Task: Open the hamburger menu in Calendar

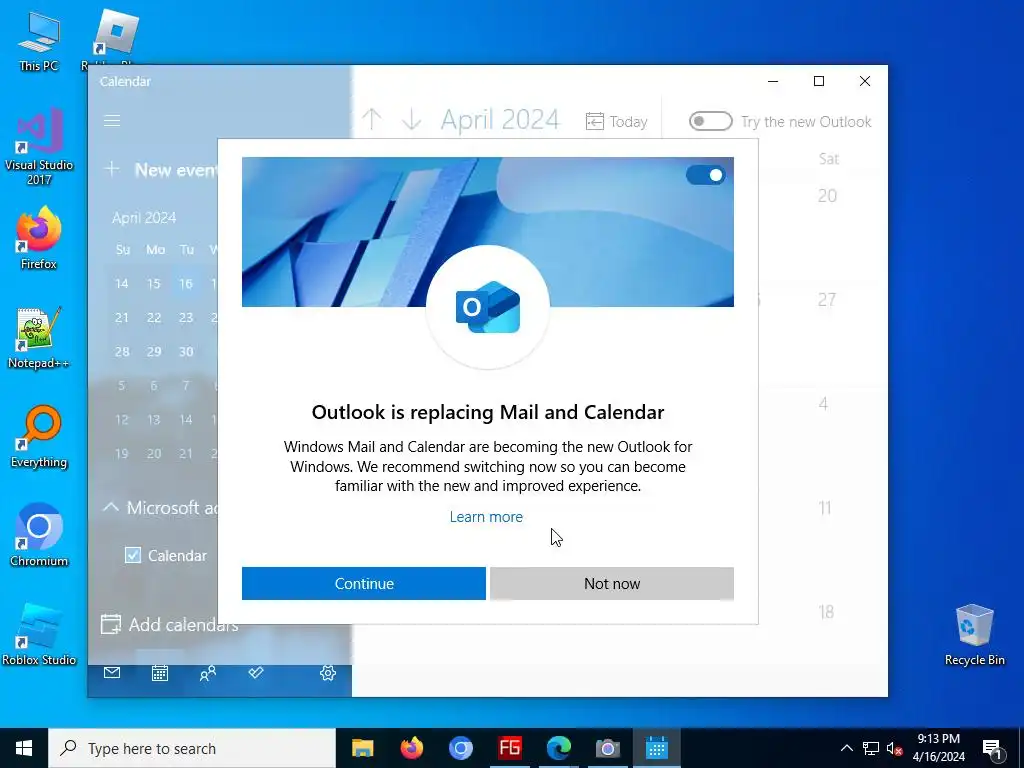Action: coord(112,121)
